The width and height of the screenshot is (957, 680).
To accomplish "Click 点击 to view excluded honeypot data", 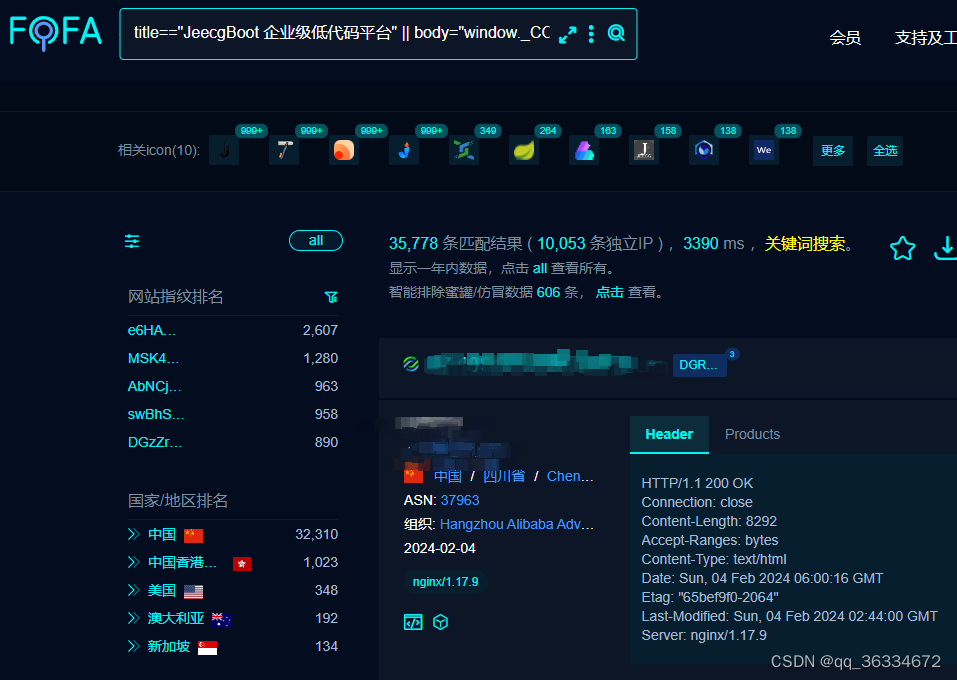I will click(609, 292).
